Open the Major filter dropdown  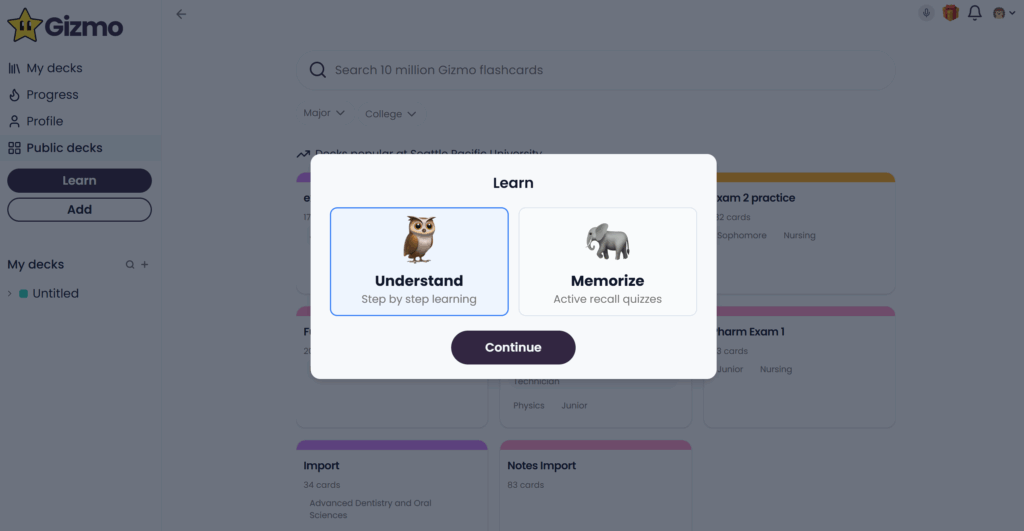tap(324, 114)
